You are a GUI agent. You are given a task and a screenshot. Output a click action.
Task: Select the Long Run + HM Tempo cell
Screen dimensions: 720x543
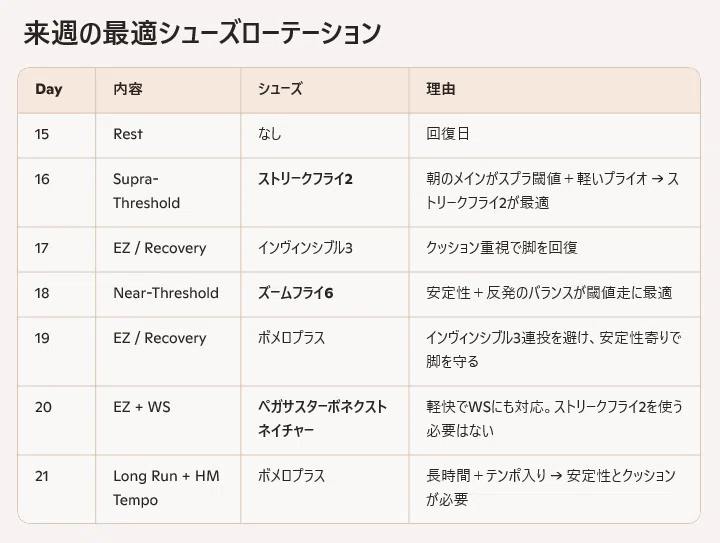pyautogui.click(x=166, y=488)
